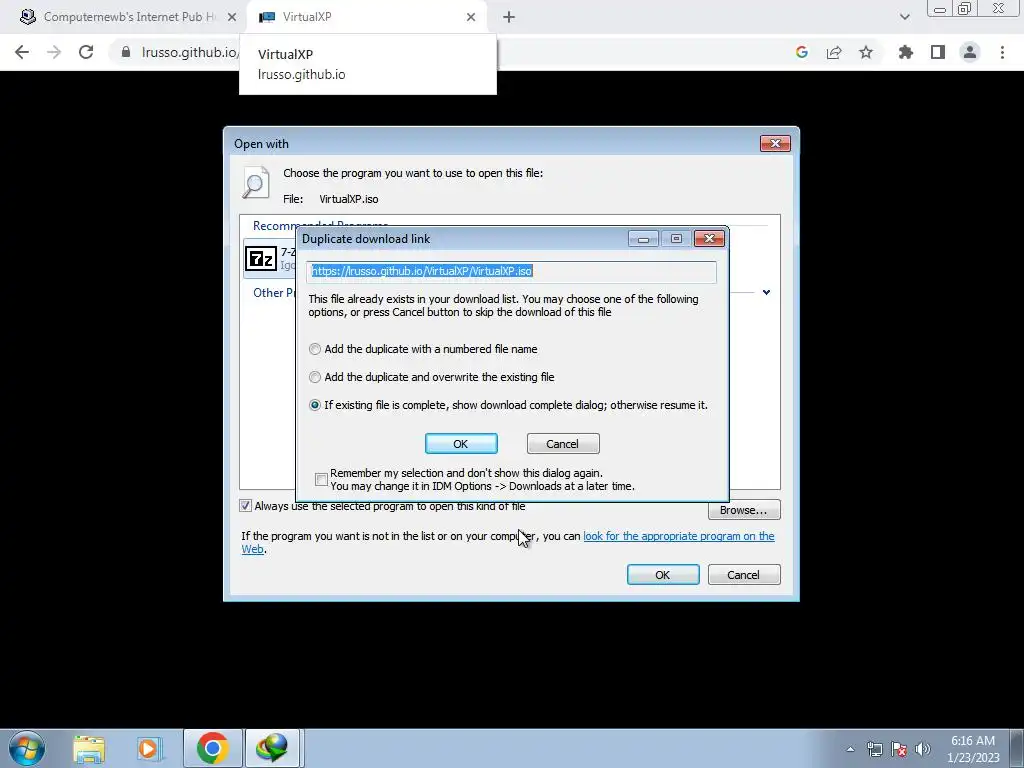The width and height of the screenshot is (1024, 768).
Task: Click the download URL input field
Action: [511, 272]
